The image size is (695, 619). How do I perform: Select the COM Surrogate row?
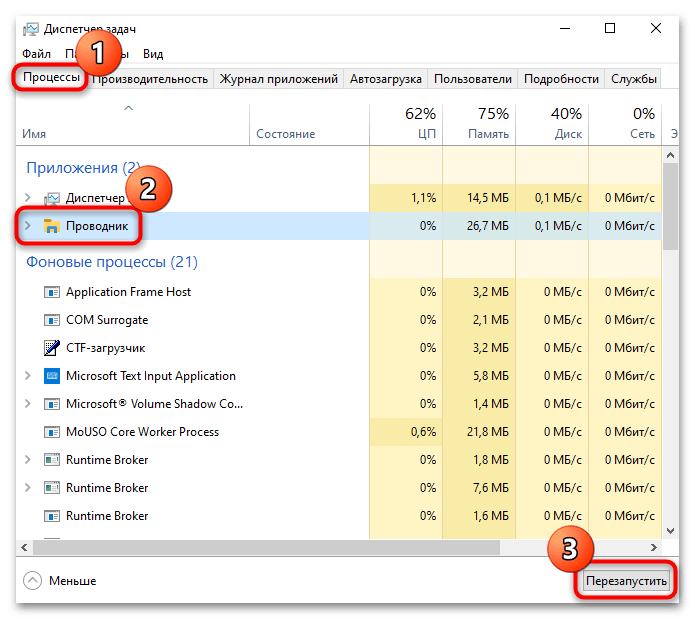[x=339, y=320]
